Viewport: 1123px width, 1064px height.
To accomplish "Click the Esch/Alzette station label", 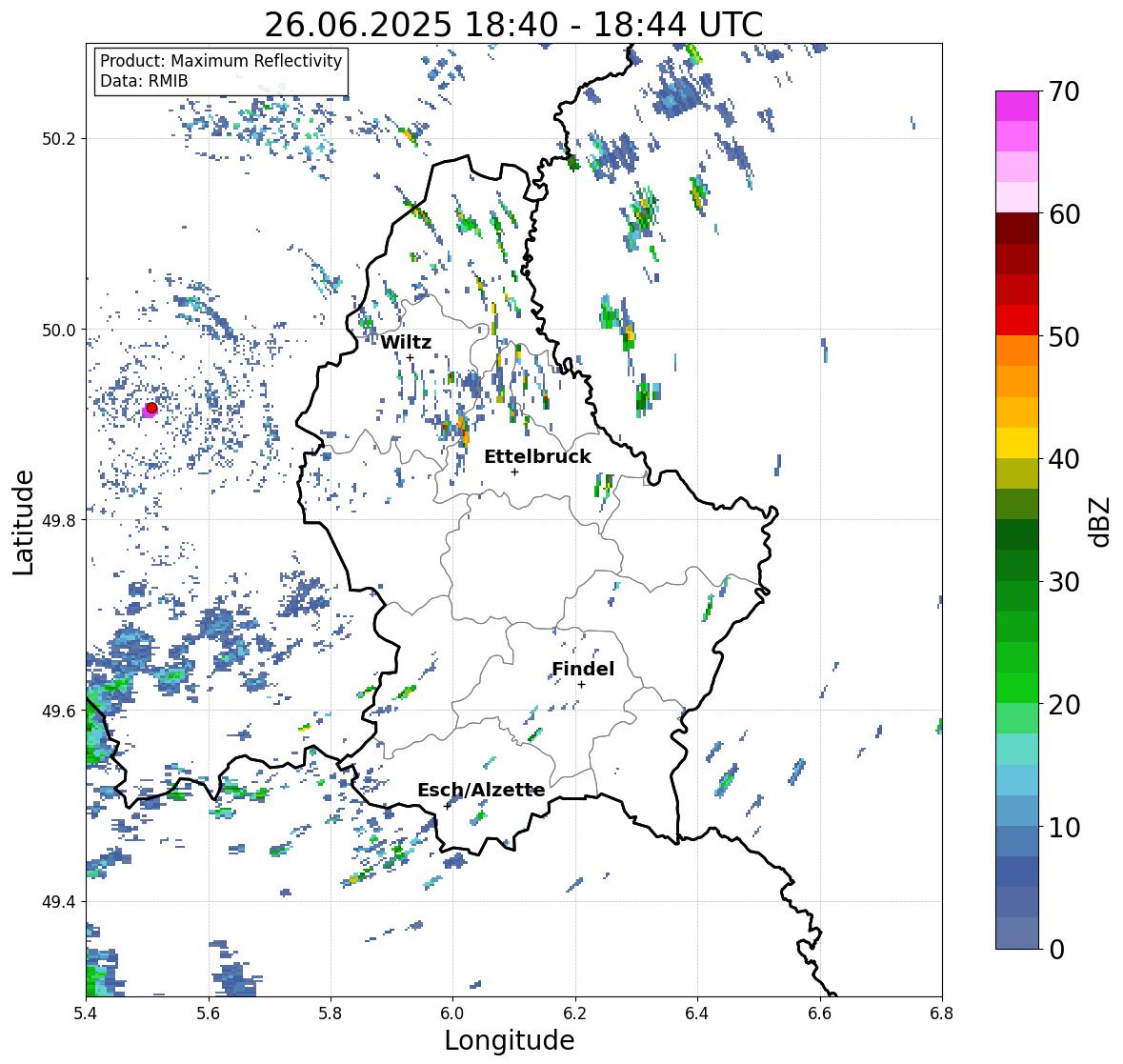I will tap(481, 790).
